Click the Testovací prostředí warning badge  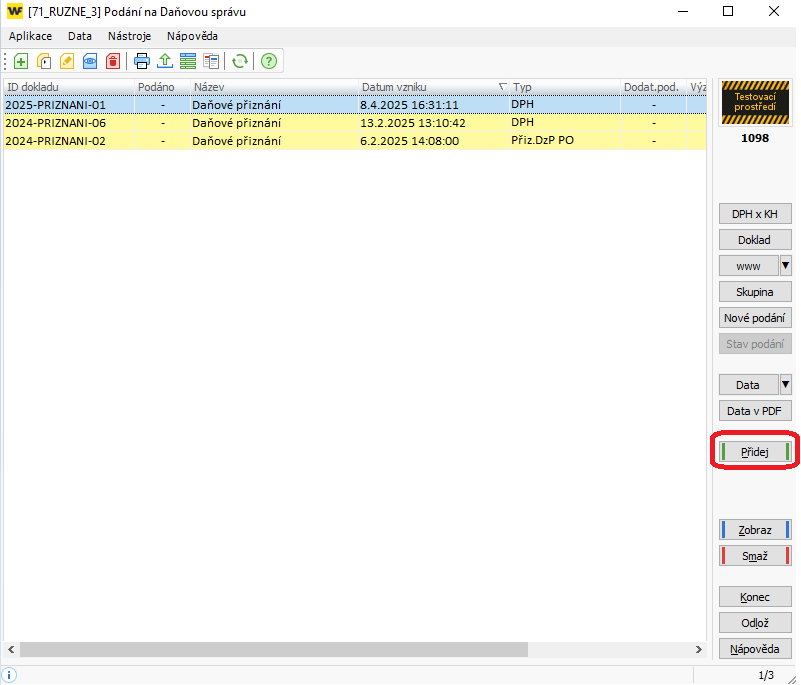[755, 102]
